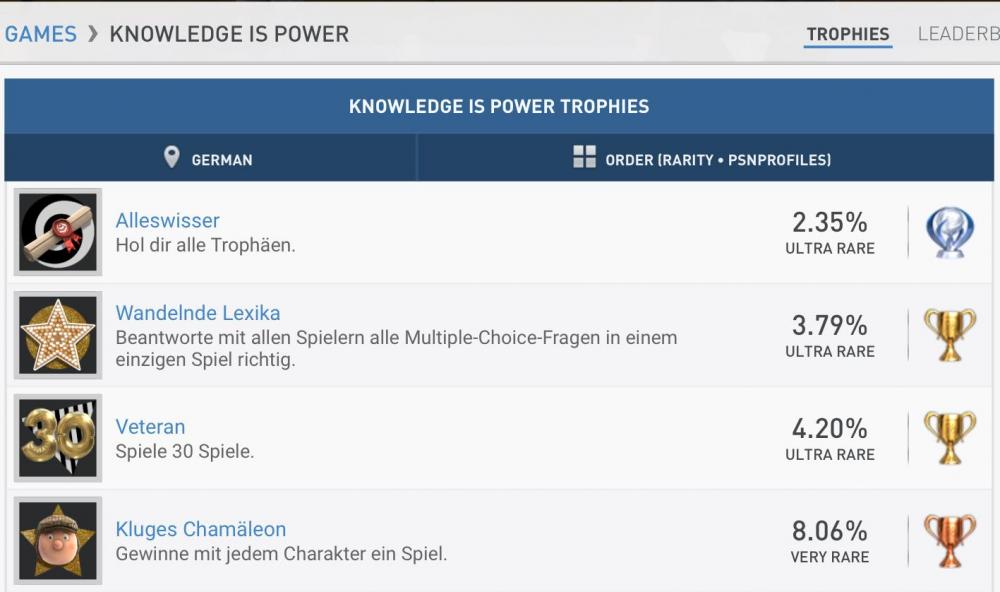
Task: Switch to the Trophies tab
Action: [x=848, y=34]
